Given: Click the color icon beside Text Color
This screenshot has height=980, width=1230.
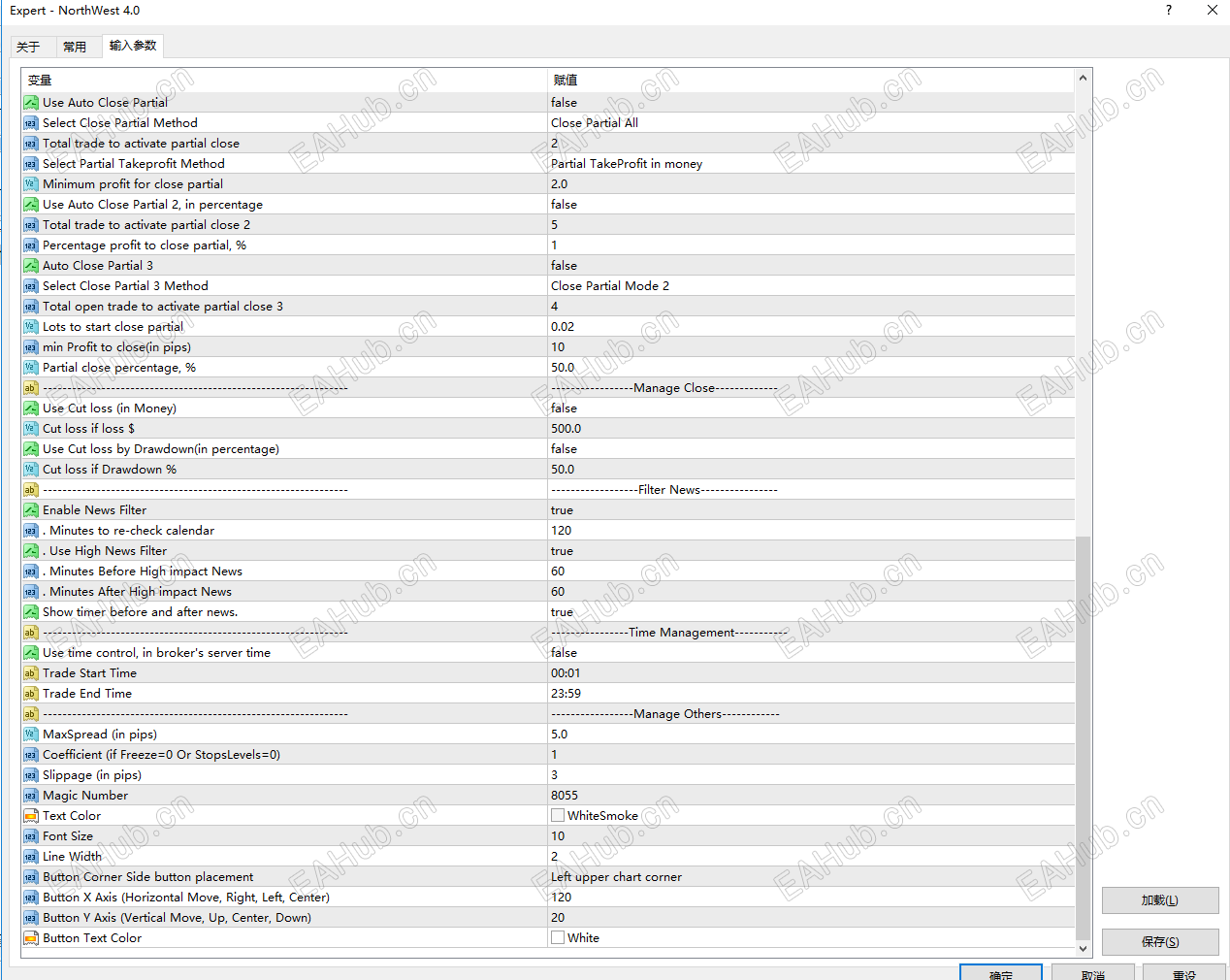Looking at the screenshot, I should coord(31,815).
